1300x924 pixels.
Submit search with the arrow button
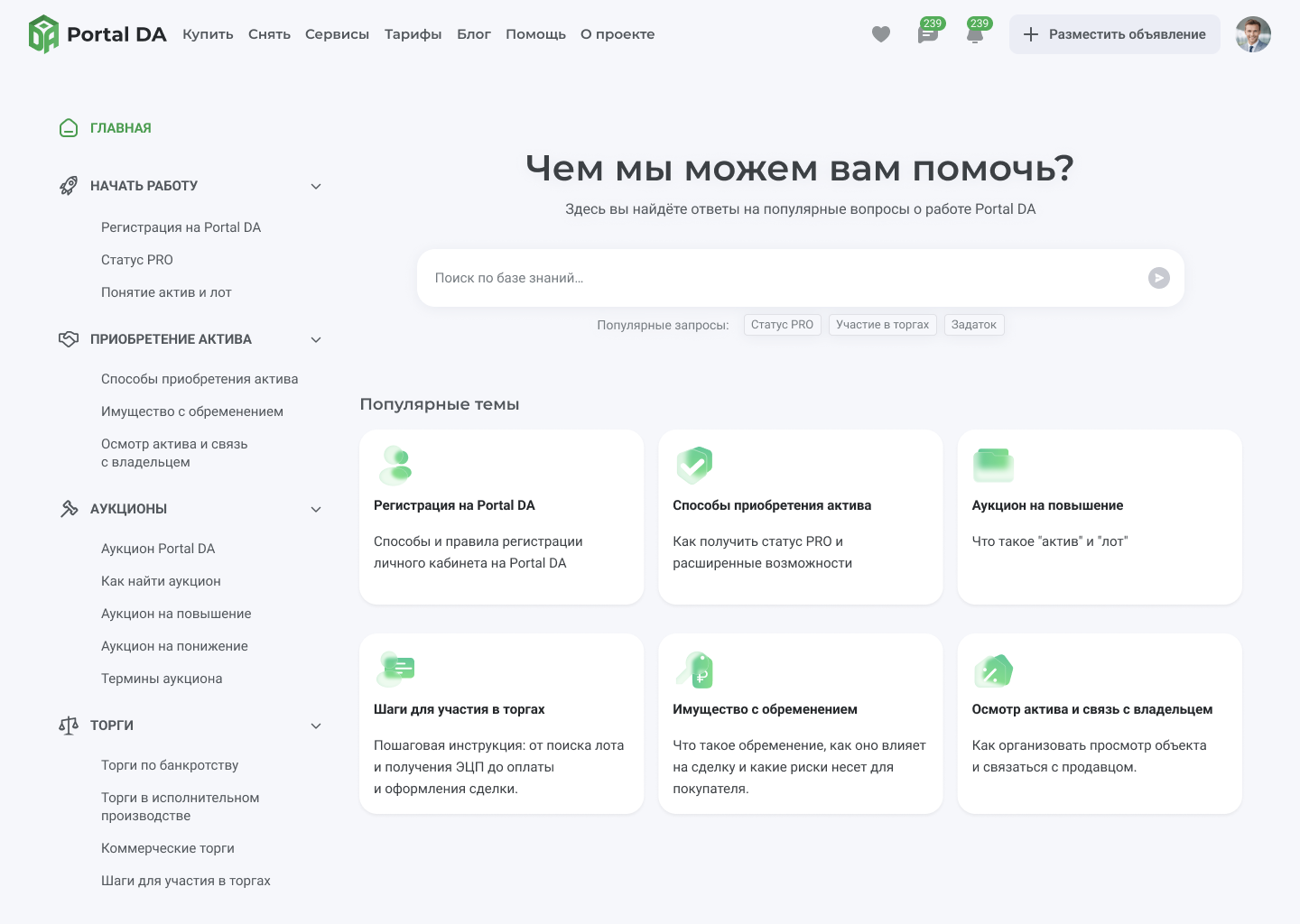pyautogui.click(x=1159, y=278)
